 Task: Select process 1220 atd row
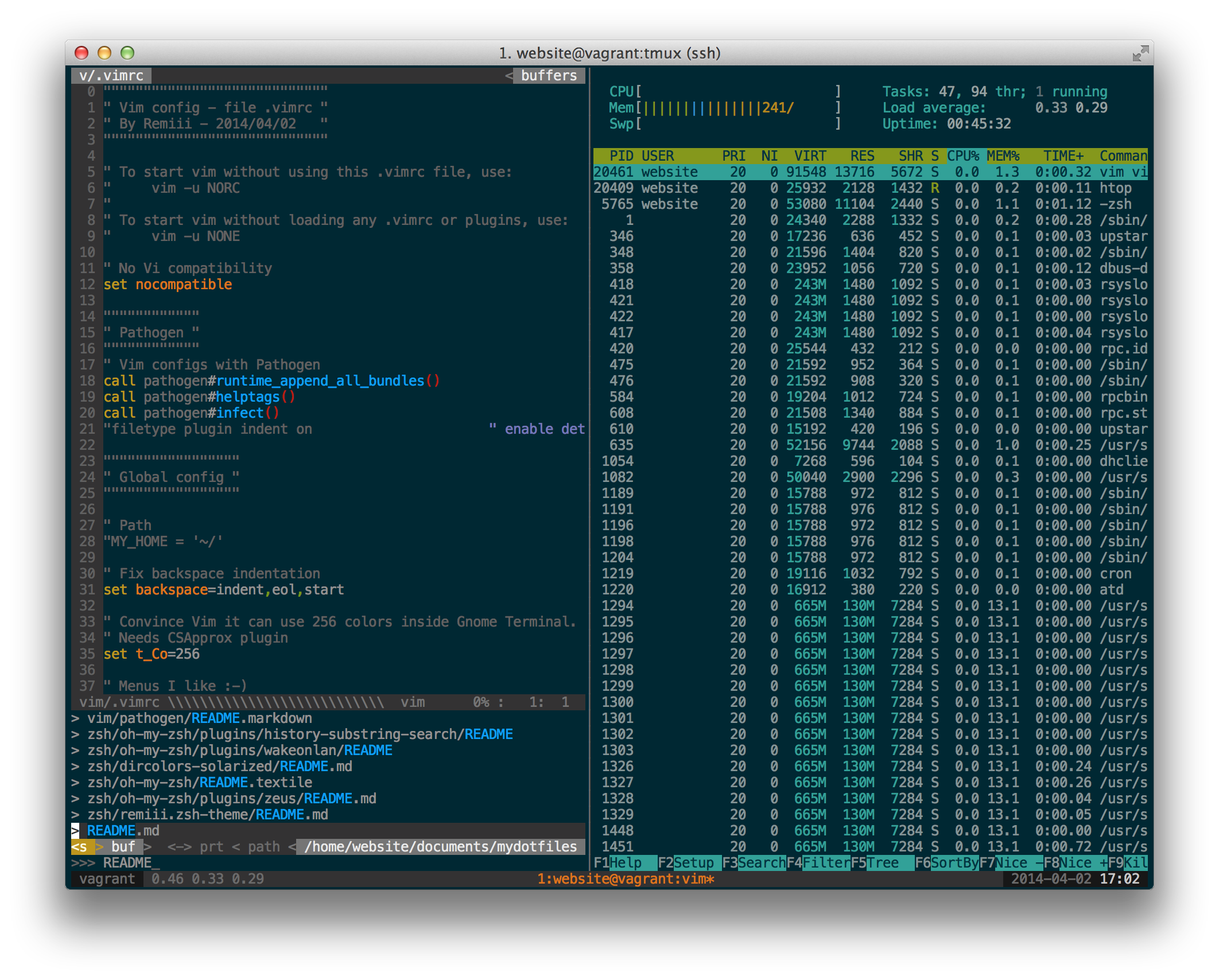[871, 590]
